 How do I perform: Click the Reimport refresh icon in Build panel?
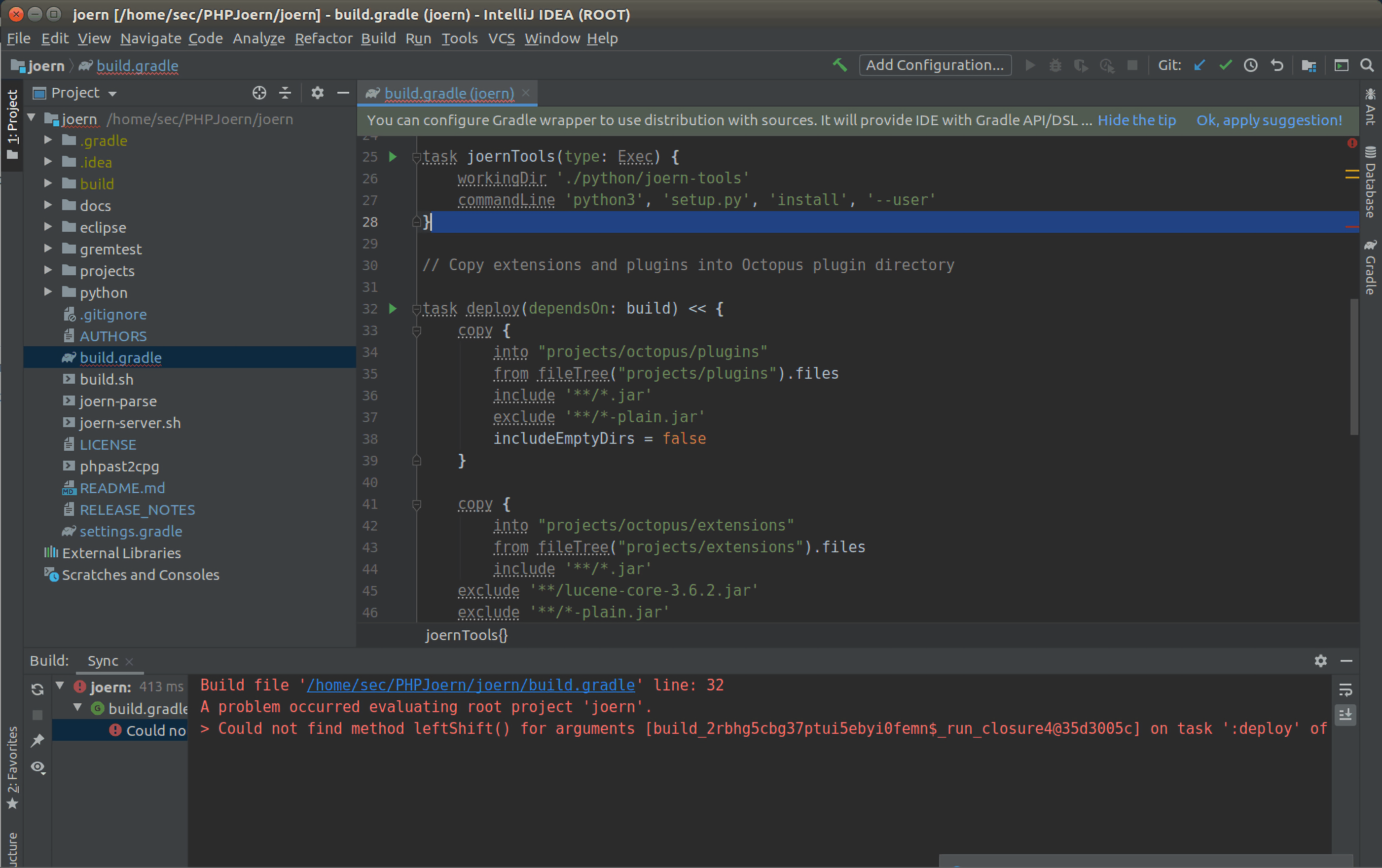point(38,689)
